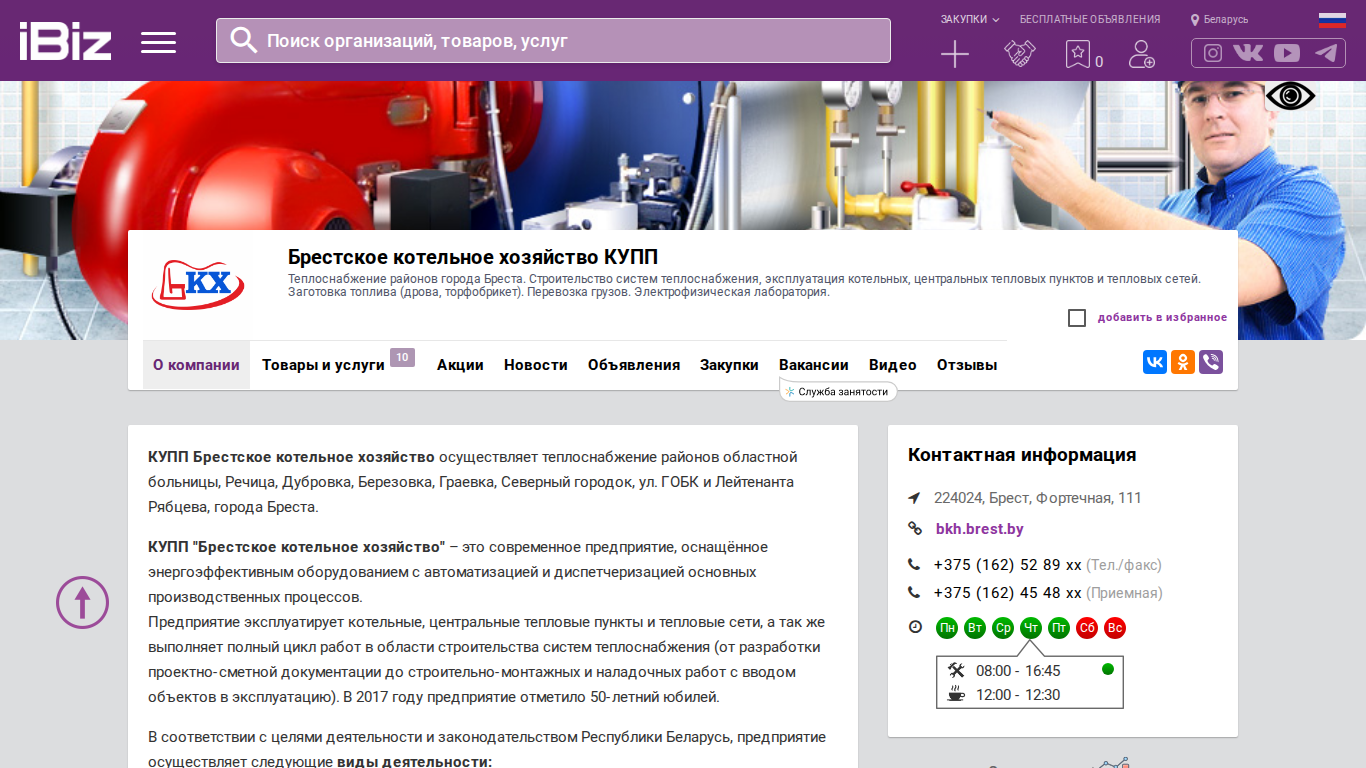Viewport: 1366px width, 768px height.
Task: Open the О компании tab
Action: (x=196, y=365)
